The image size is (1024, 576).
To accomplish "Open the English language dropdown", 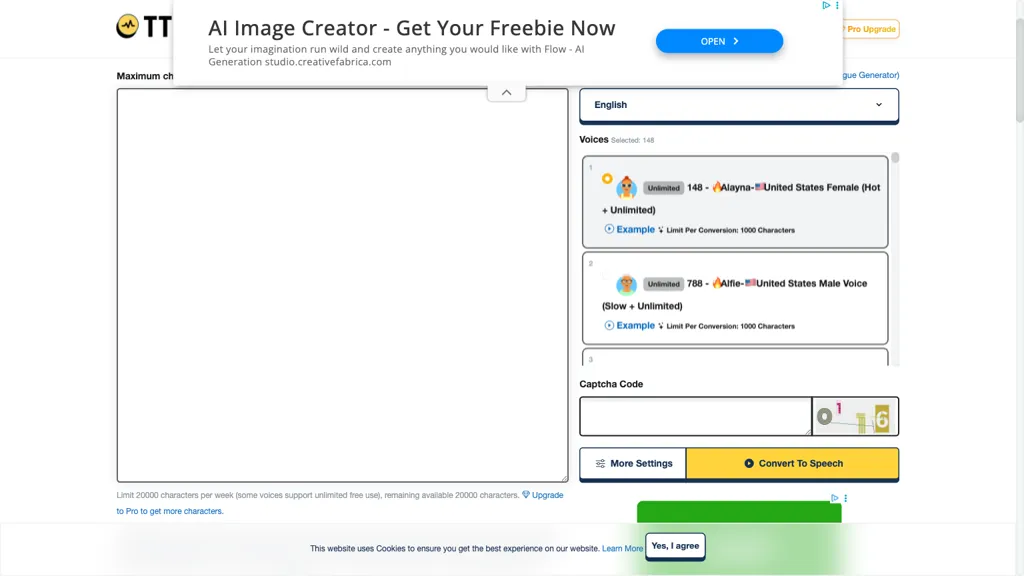I will pyautogui.click(x=738, y=105).
